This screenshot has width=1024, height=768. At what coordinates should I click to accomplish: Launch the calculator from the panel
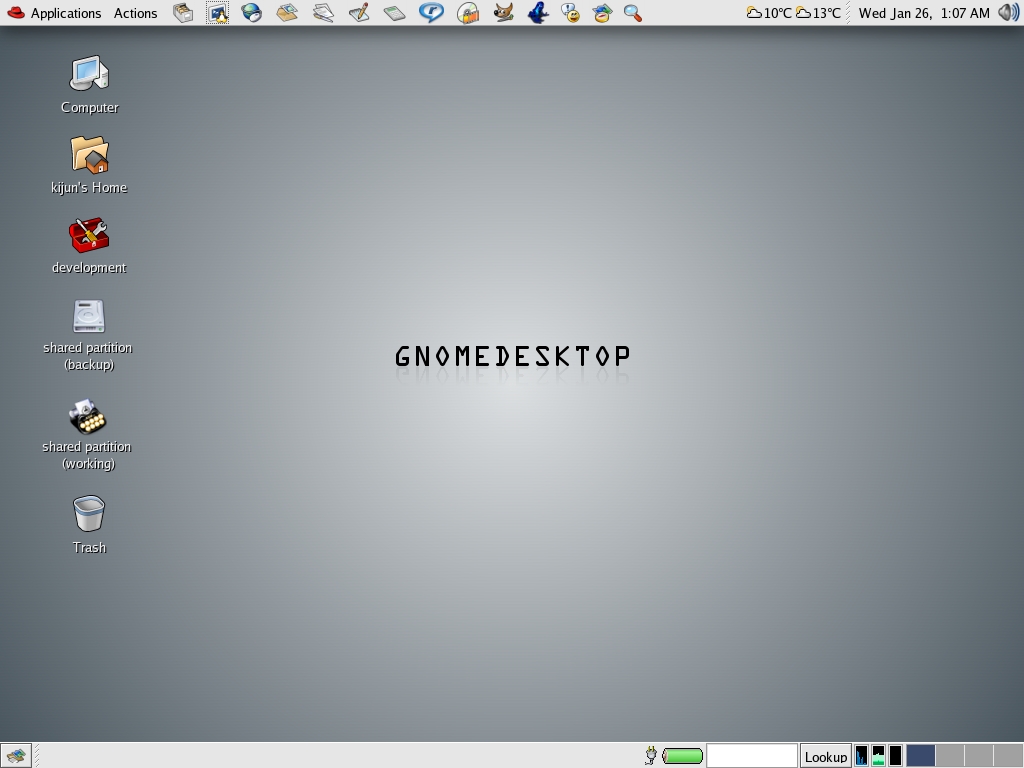pyautogui.click(x=394, y=13)
